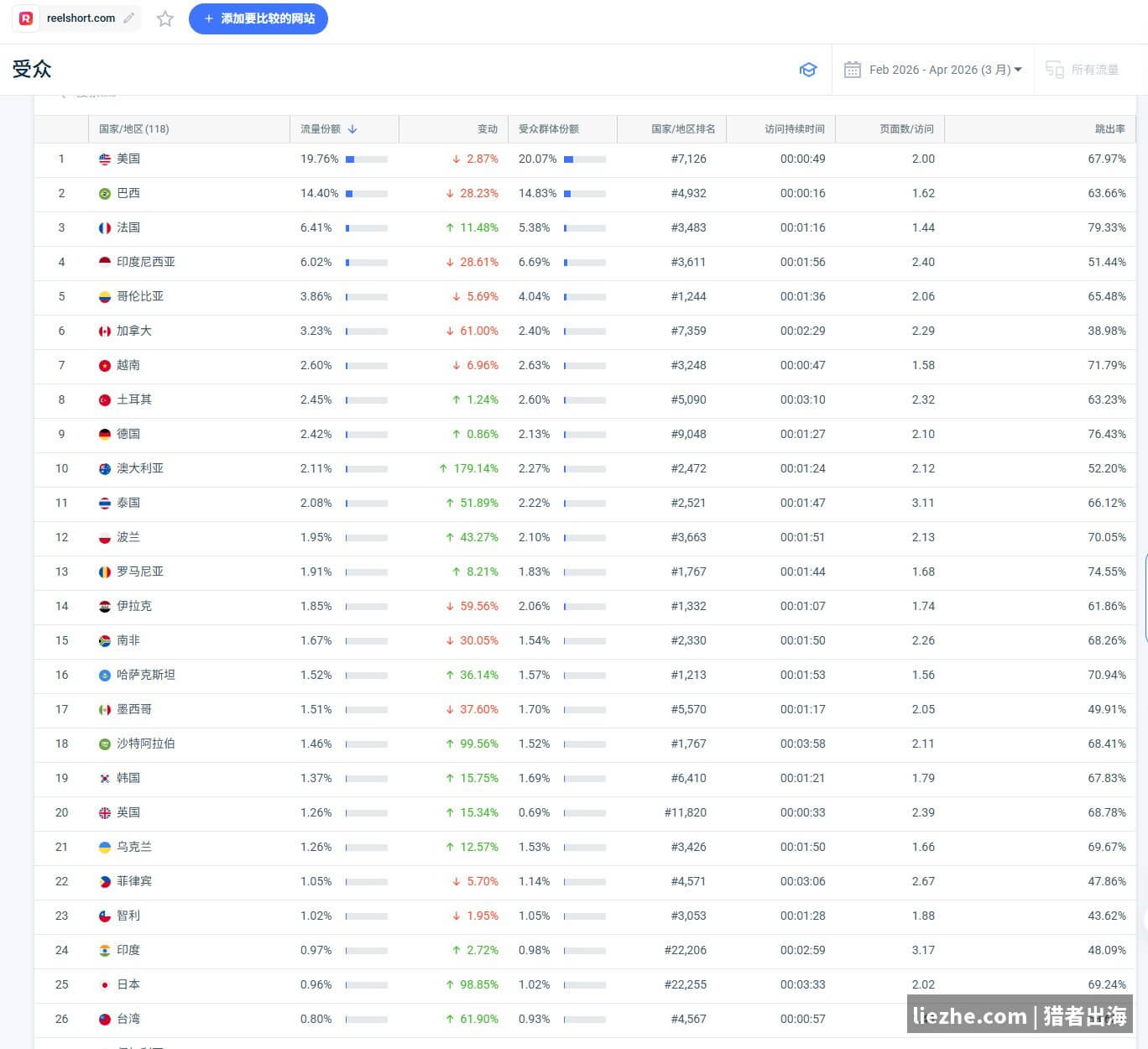Click the 越南 flag icon
1148x1049 pixels.
(x=105, y=366)
